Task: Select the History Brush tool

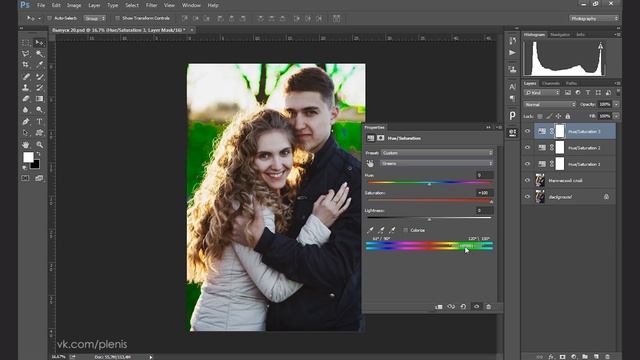Action: (x=39, y=87)
